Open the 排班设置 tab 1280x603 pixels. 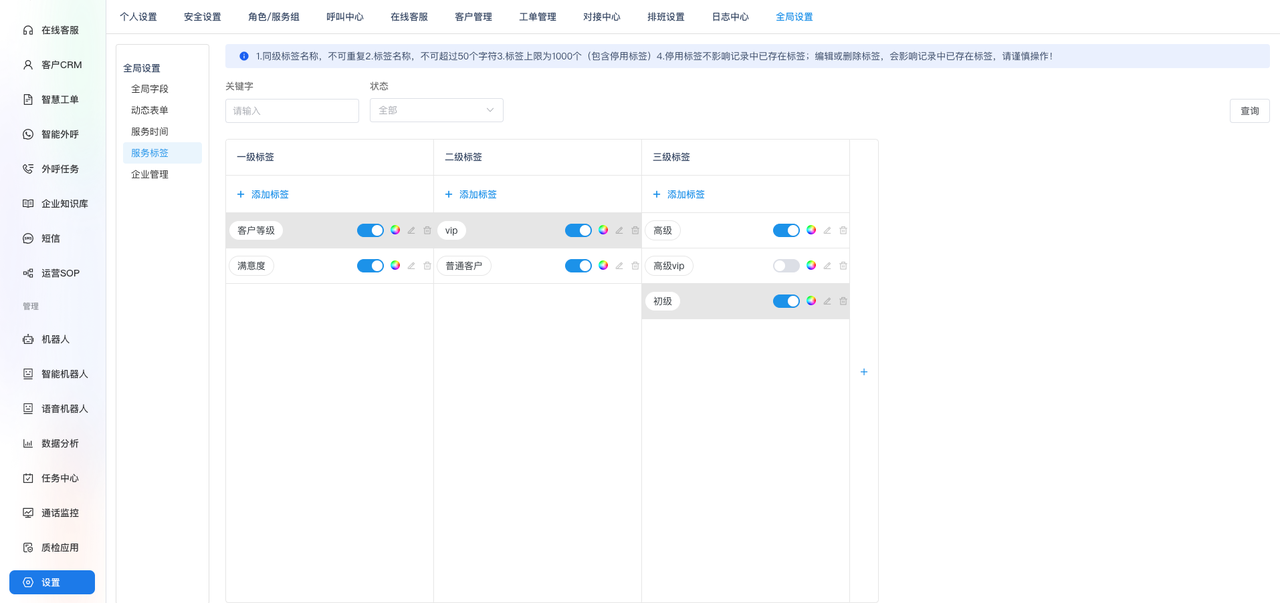click(x=666, y=17)
